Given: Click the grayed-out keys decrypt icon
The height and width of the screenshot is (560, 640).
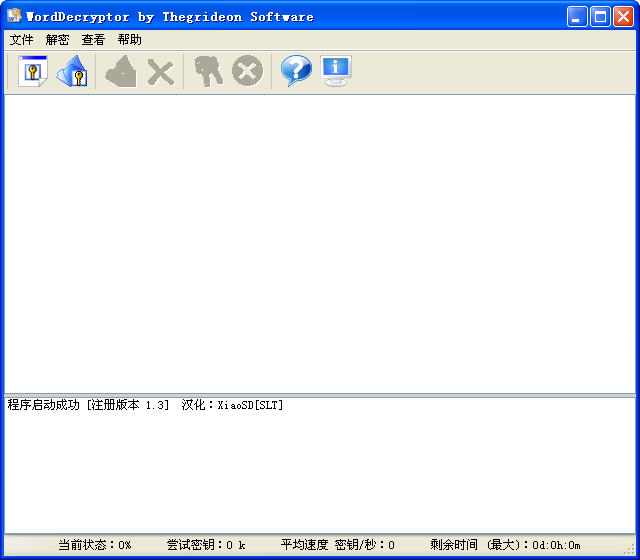Looking at the screenshot, I should pos(209,71).
